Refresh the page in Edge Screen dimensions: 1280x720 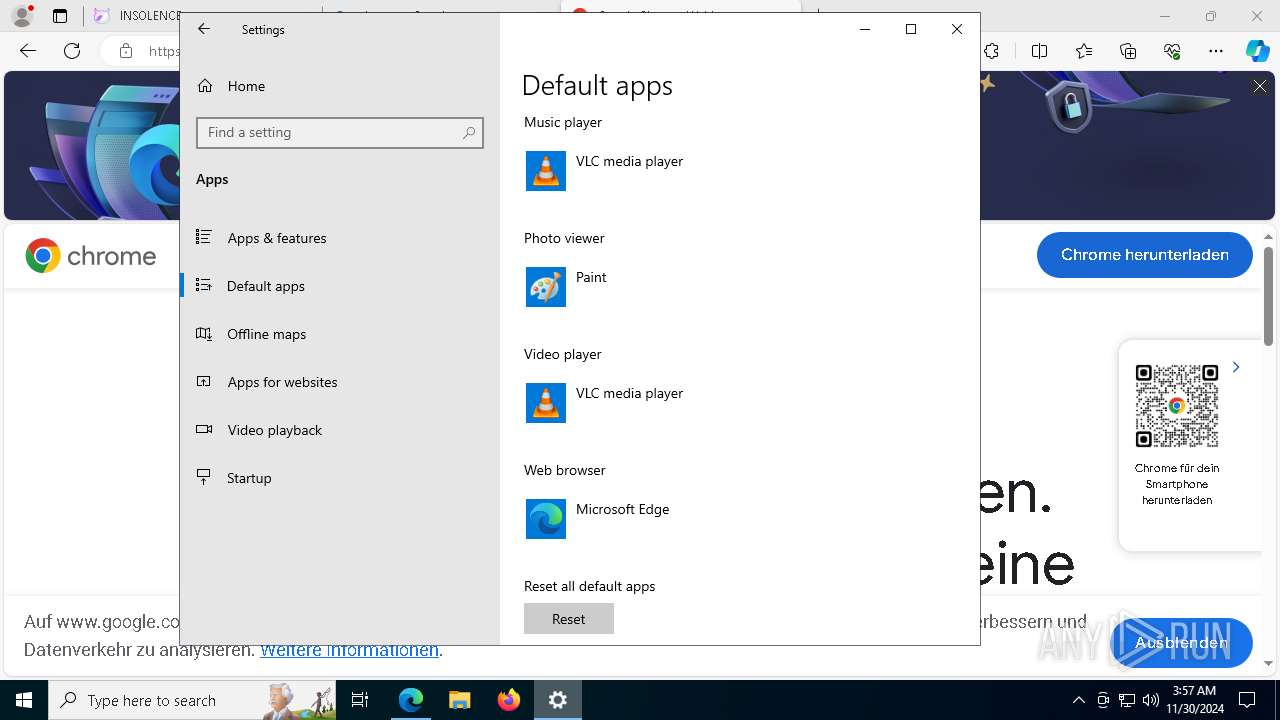pyautogui.click(x=72, y=51)
